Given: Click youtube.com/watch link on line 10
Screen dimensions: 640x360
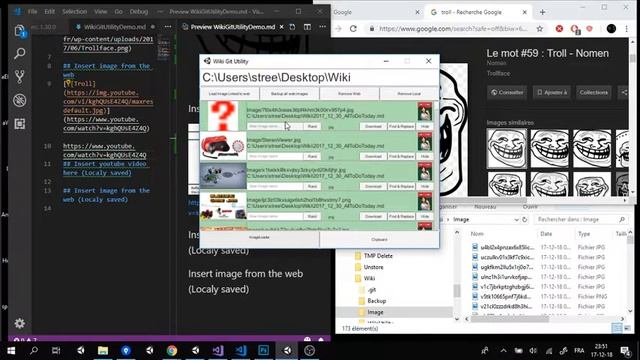Looking at the screenshot, I should 104,150.
